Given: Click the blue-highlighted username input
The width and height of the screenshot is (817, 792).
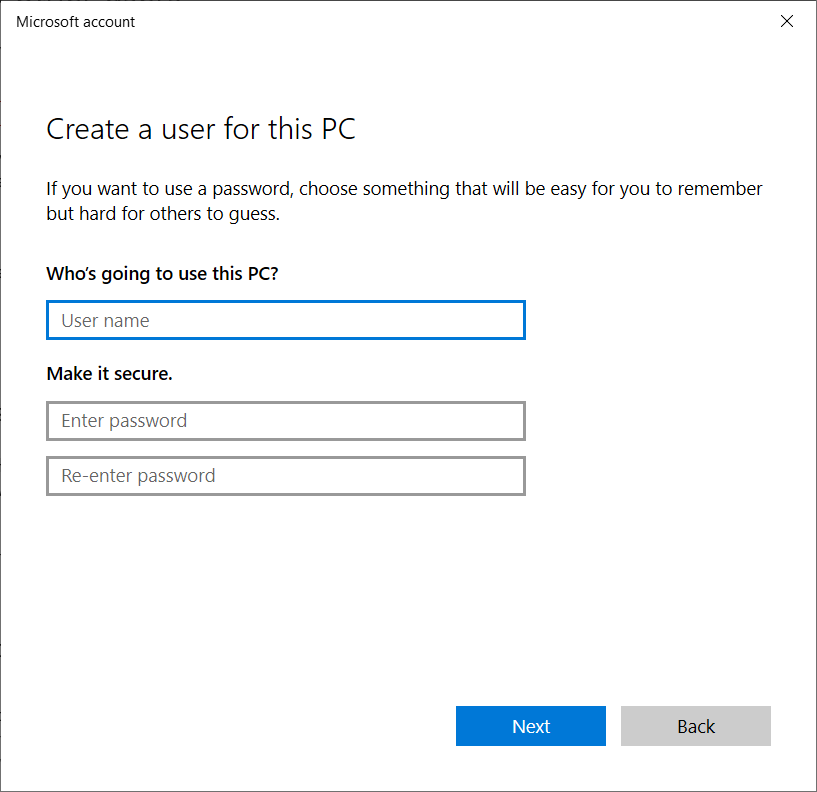Looking at the screenshot, I should pyautogui.click(x=285, y=320).
